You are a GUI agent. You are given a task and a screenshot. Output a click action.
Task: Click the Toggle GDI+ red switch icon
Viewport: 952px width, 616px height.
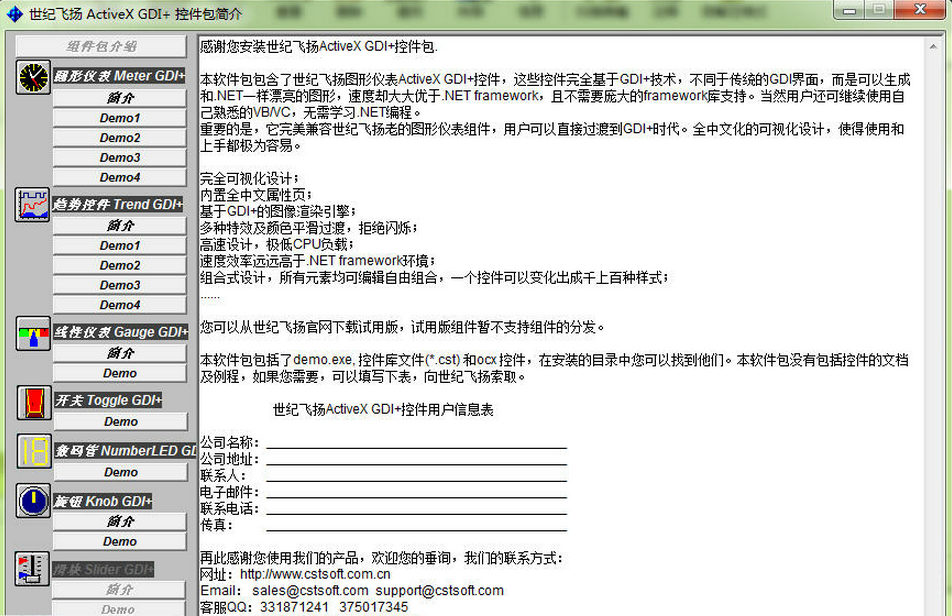click(33, 403)
